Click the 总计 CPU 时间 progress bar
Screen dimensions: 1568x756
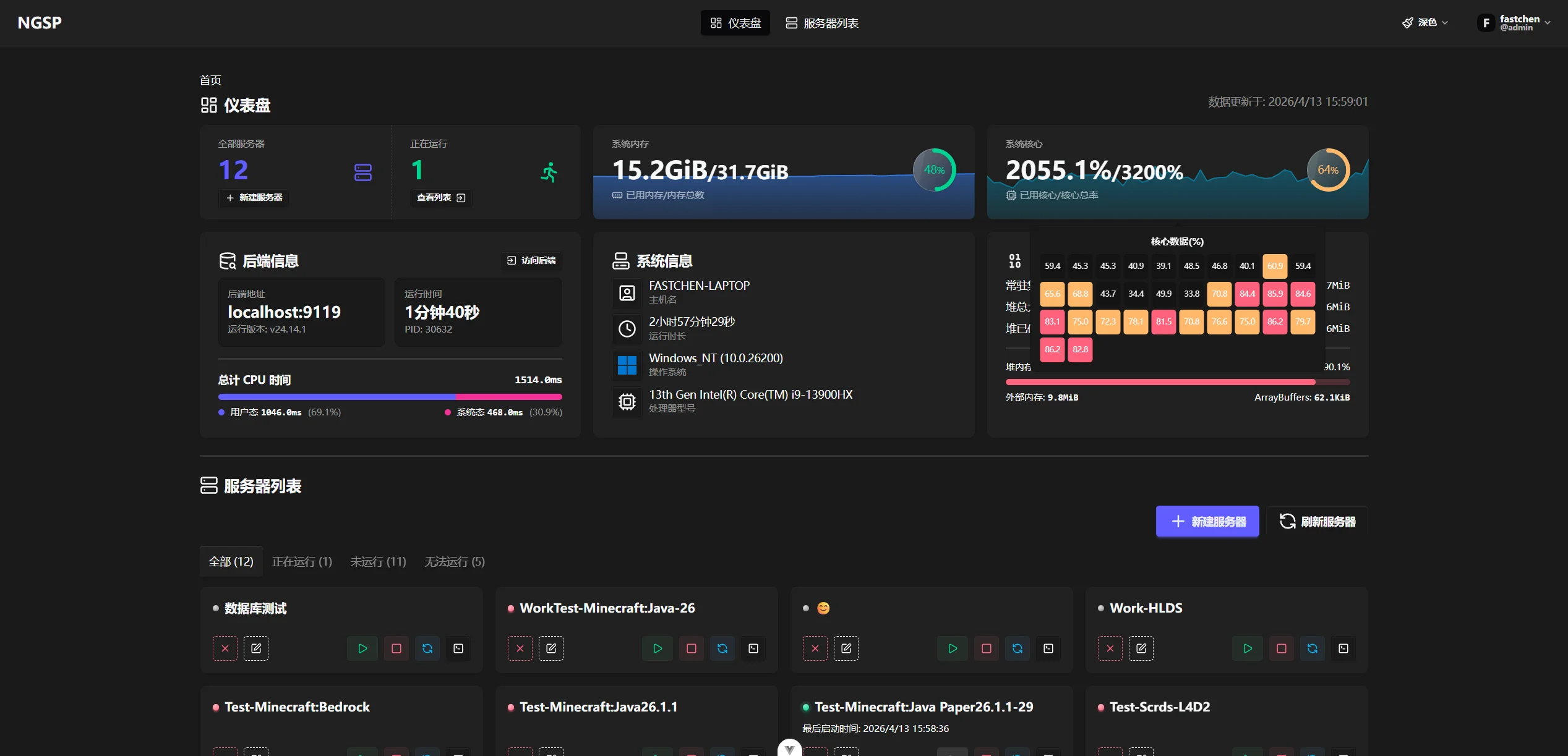[390, 397]
